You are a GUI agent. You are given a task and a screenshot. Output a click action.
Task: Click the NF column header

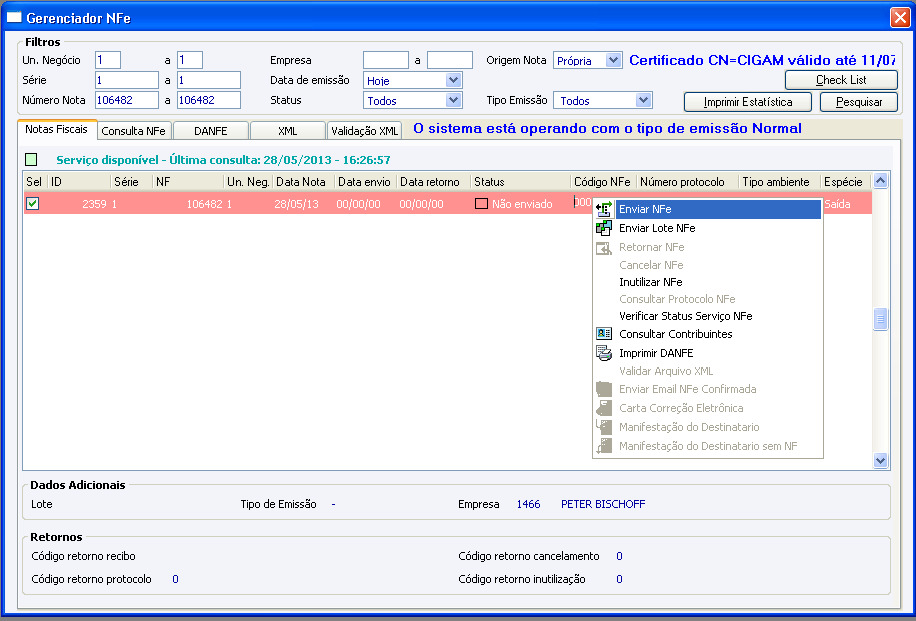coord(188,182)
